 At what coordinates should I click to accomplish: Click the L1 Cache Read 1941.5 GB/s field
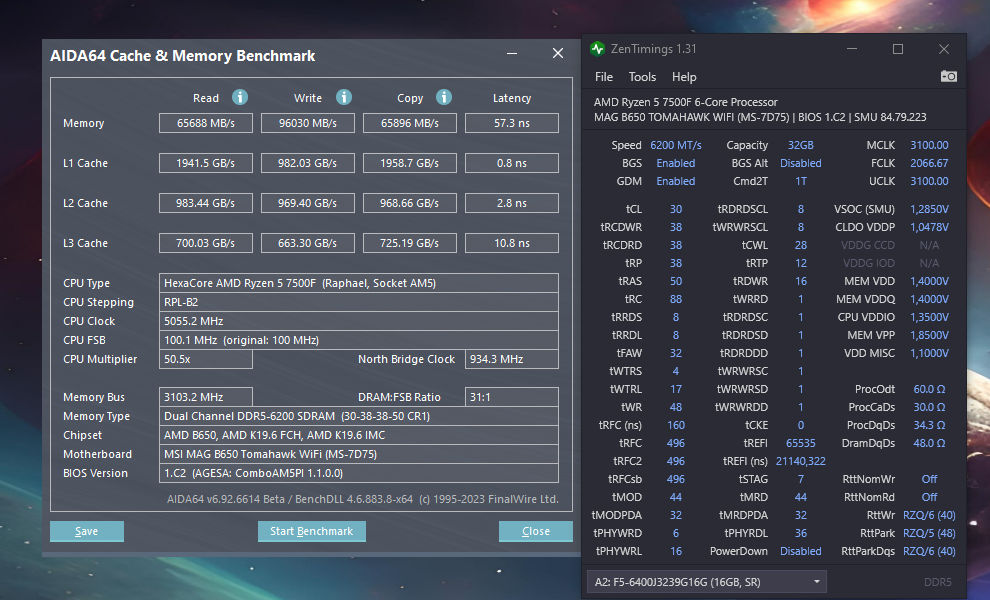pos(206,163)
